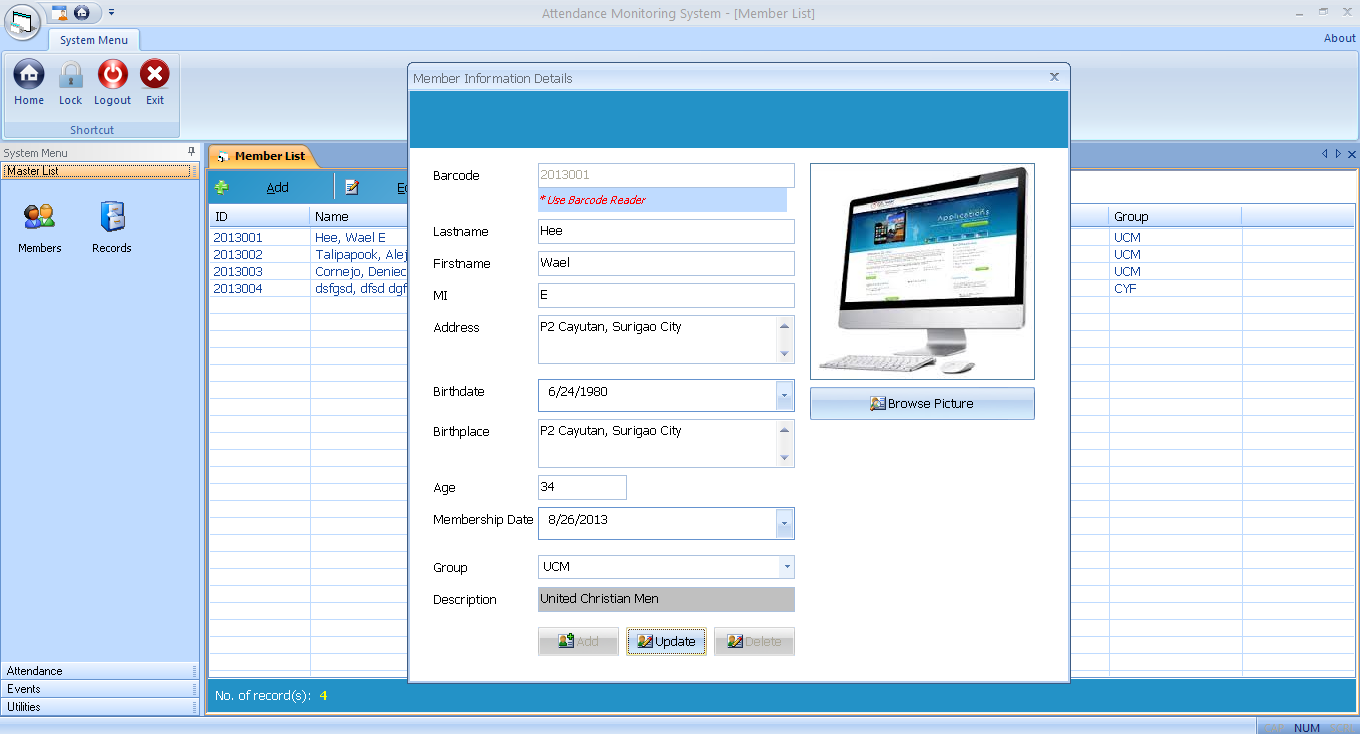
Task: Click the Address box scrollbar down arrow
Action: (784, 354)
